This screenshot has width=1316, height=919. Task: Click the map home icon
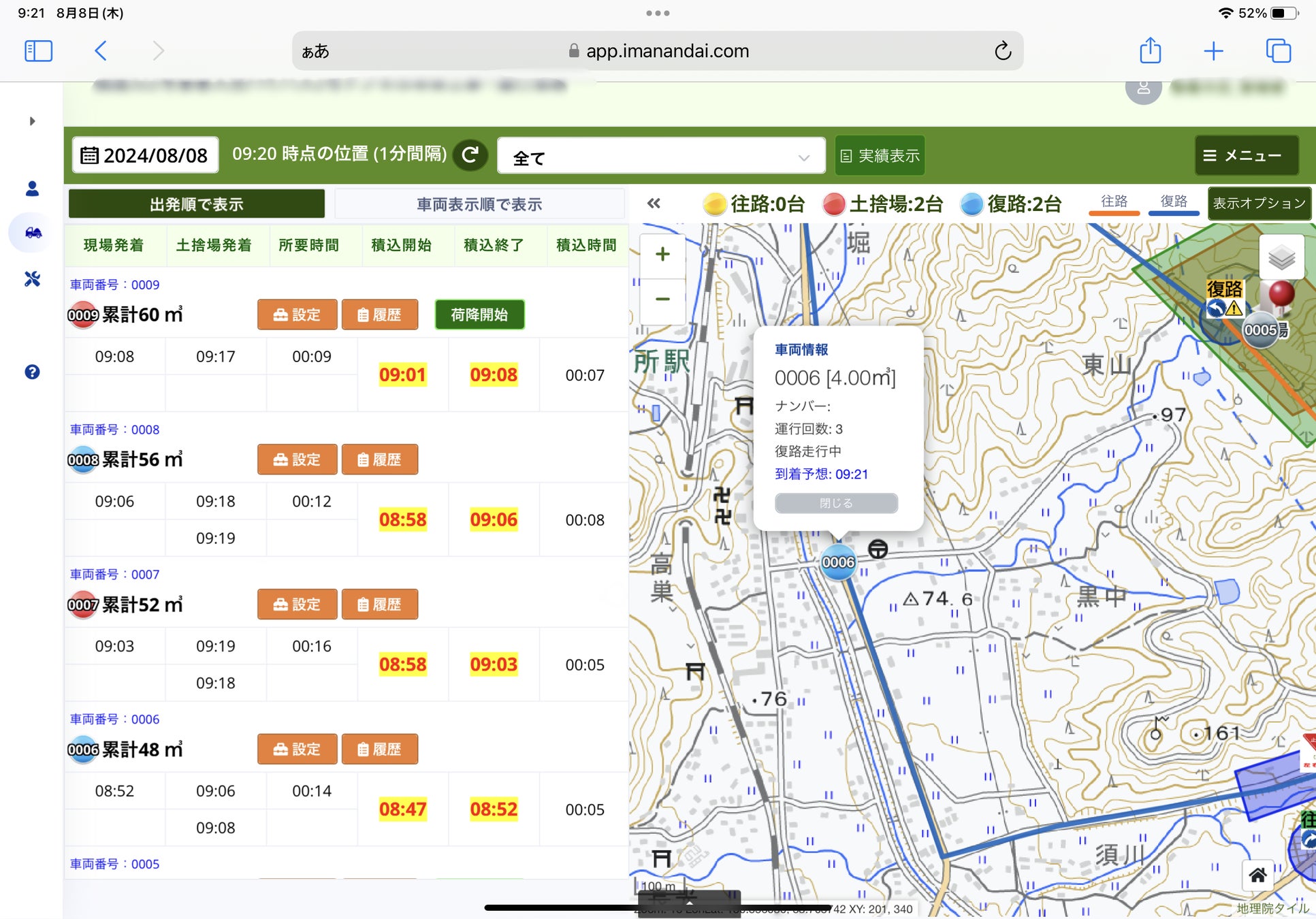[x=1257, y=875]
